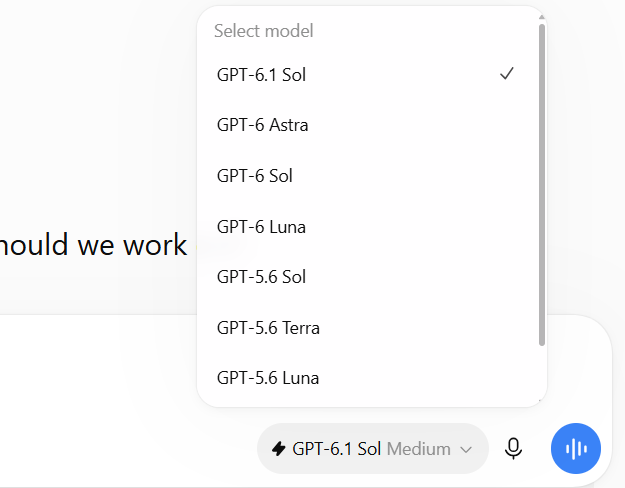Select the GPT-5.6 Sol option
The image size is (625, 488).
pos(366,277)
